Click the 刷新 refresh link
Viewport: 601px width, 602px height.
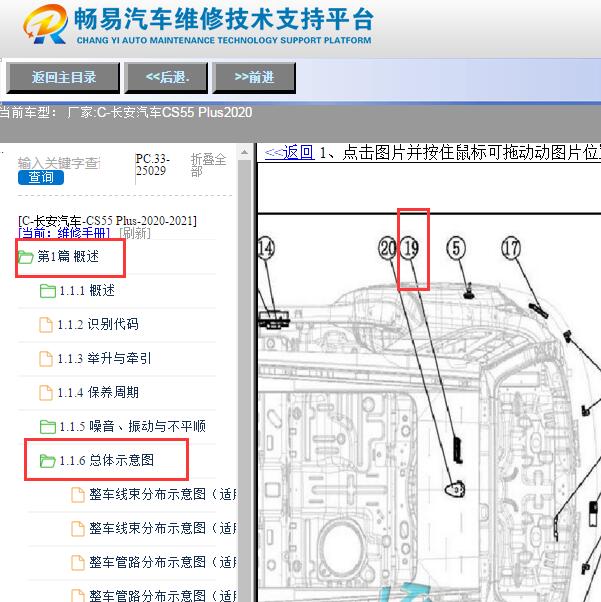click(135, 233)
